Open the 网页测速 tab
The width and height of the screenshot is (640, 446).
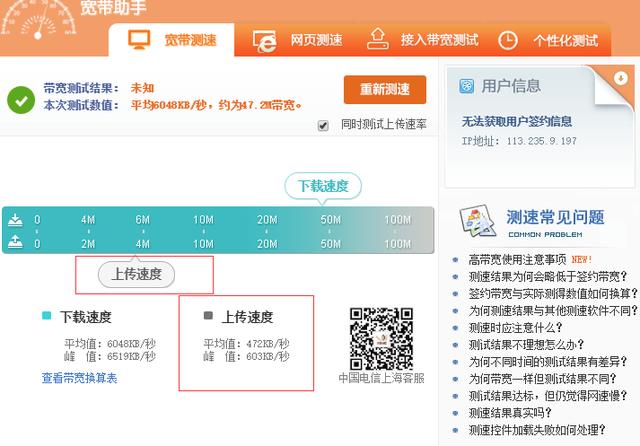click(x=297, y=40)
